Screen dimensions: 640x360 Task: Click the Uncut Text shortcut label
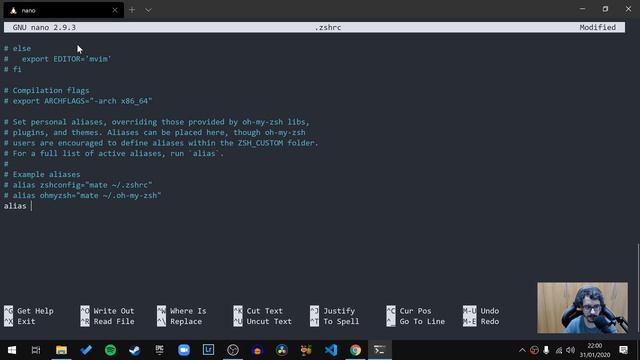pyautogui.click(x=269, y=321)
